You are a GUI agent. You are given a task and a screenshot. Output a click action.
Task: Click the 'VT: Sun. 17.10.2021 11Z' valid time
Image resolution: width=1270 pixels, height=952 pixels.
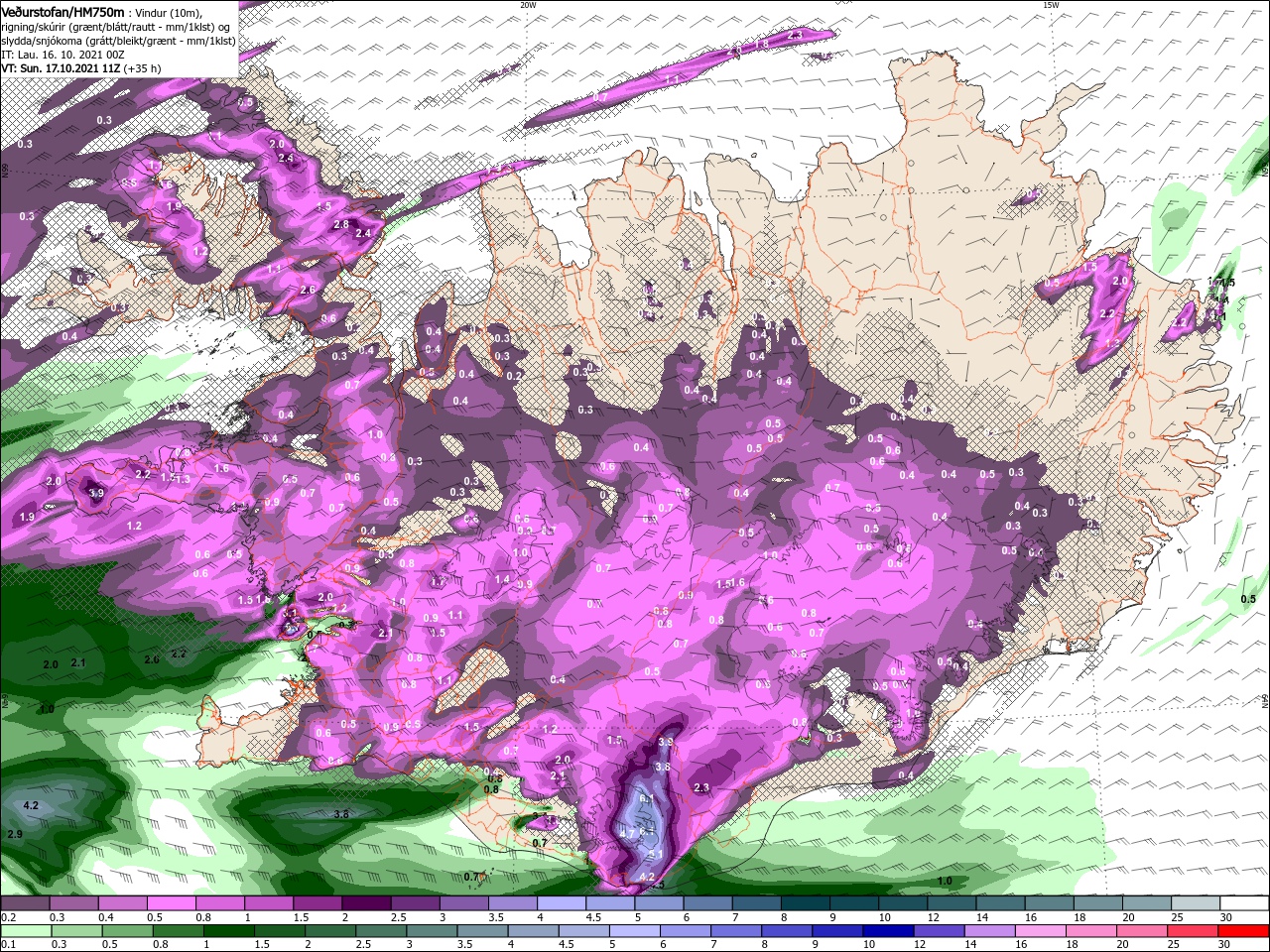click(x=61, y=68)
